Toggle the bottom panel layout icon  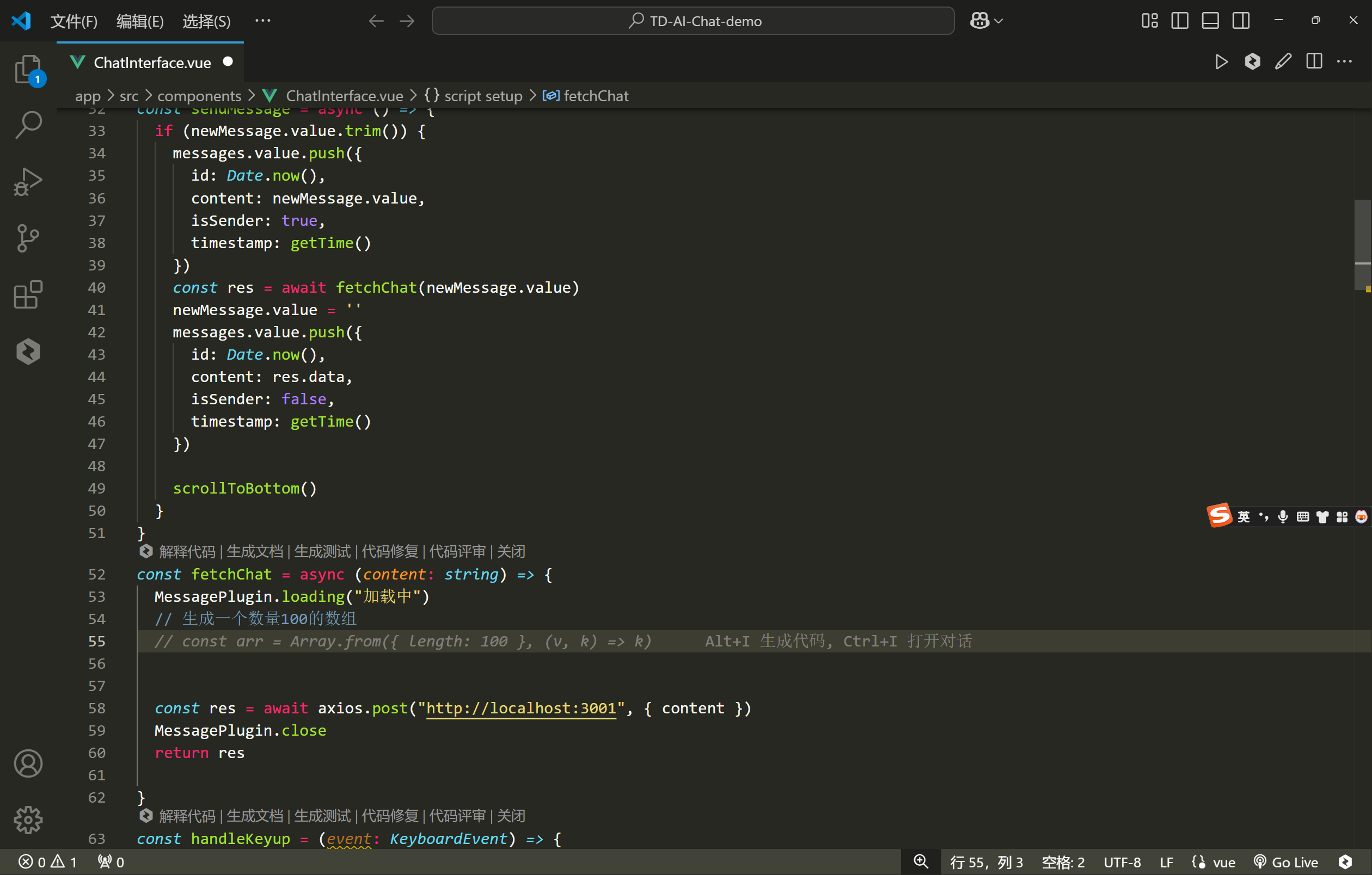(x=1210, y=21)
